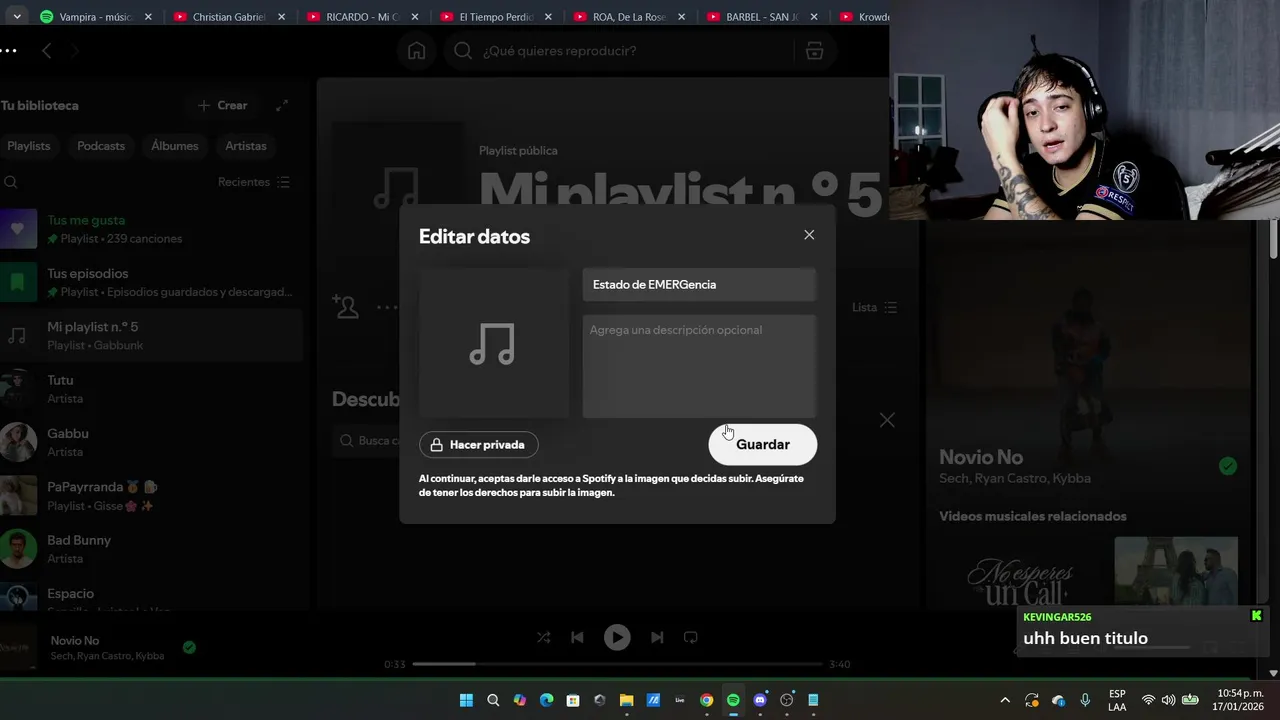This screenshot has width=1280, height=720.
Task: Open the PaPayrranda playlist
Action: pos(150,496)
